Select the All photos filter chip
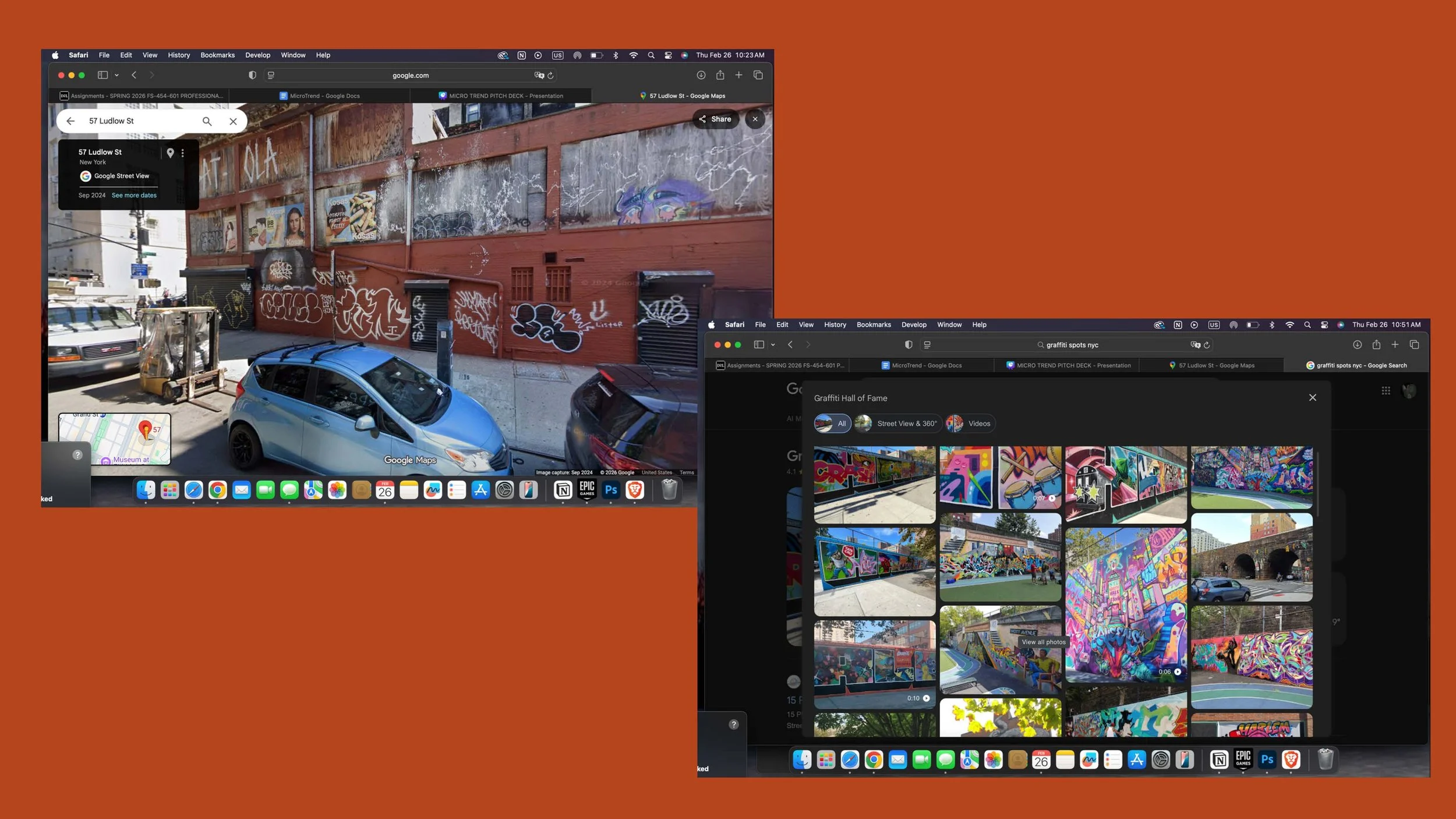 (x=832, y=423)
